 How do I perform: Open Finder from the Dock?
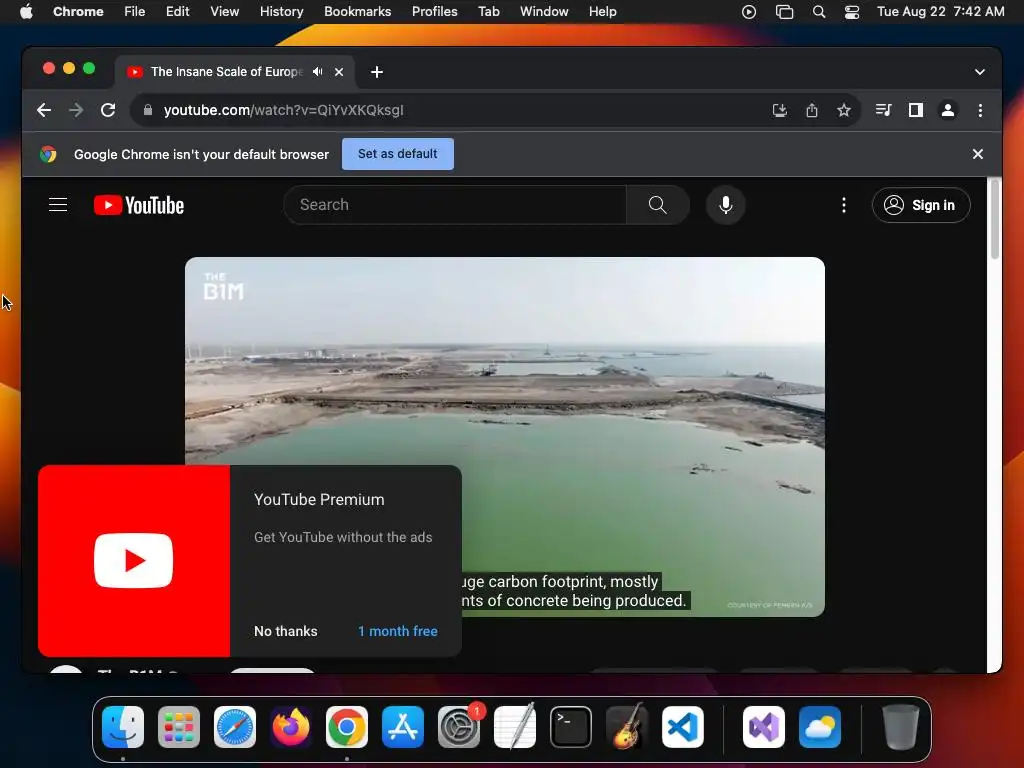[123, 727]
